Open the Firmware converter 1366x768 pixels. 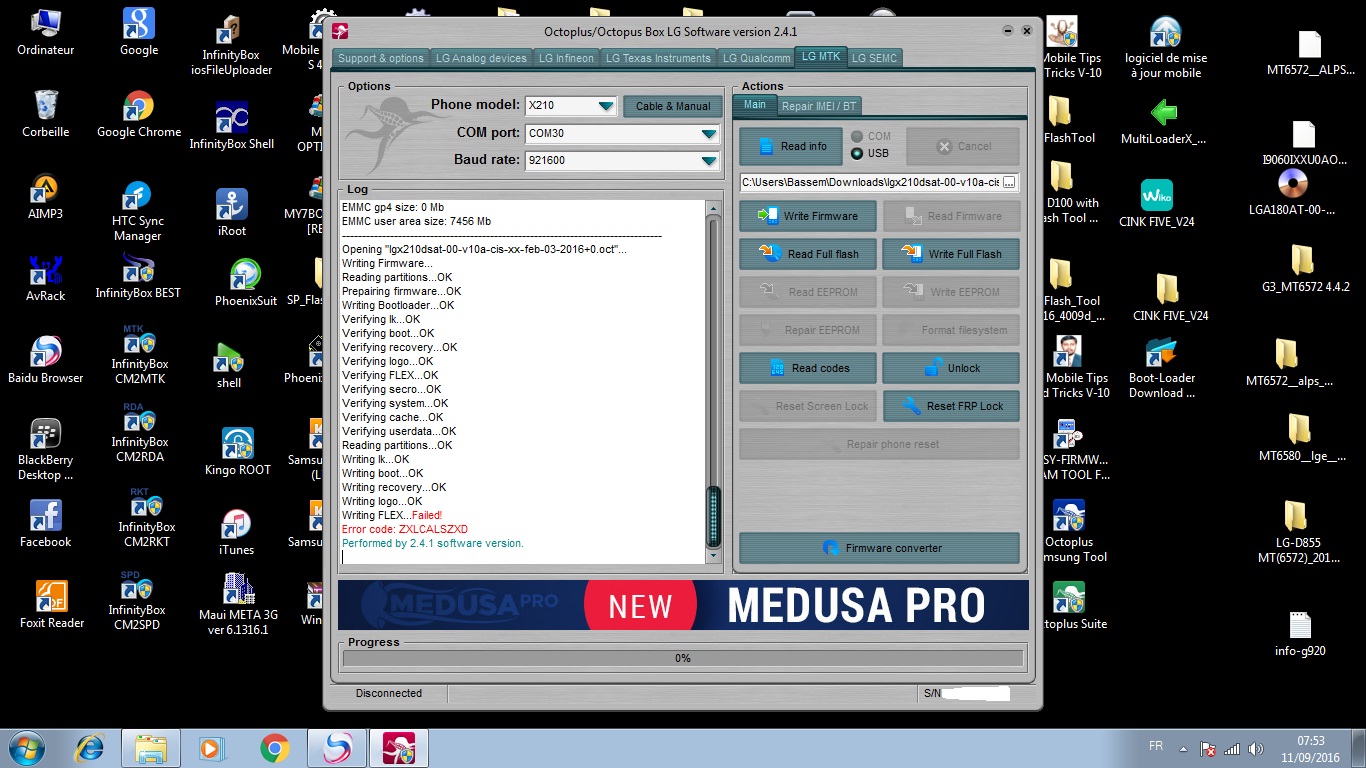tap(879, 548)
